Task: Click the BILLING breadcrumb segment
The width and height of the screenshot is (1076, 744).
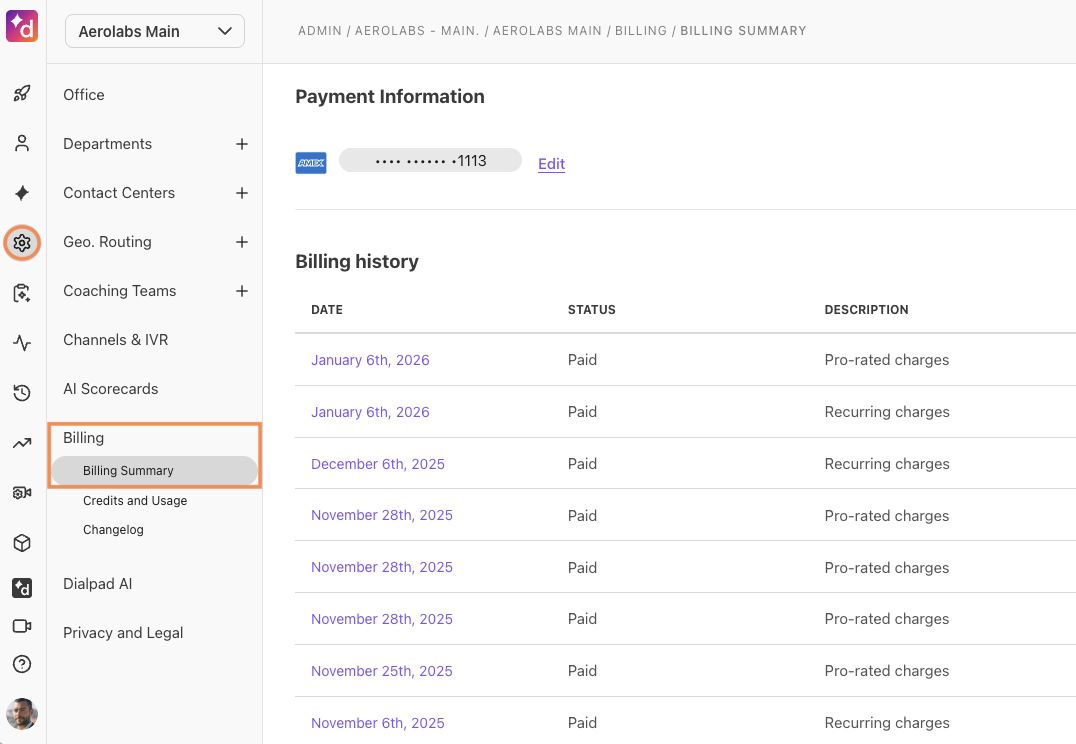Action: (x=641, y=31)
